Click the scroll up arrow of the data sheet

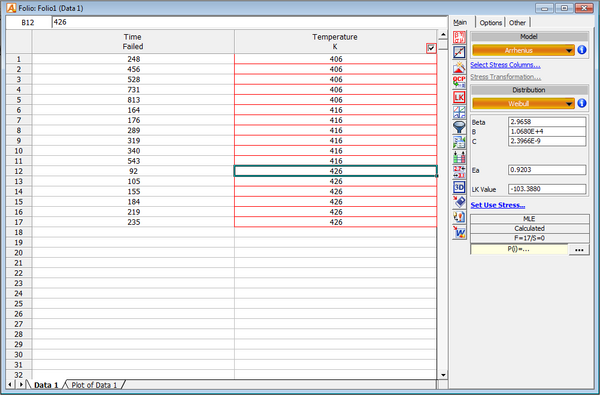point(443,34)
